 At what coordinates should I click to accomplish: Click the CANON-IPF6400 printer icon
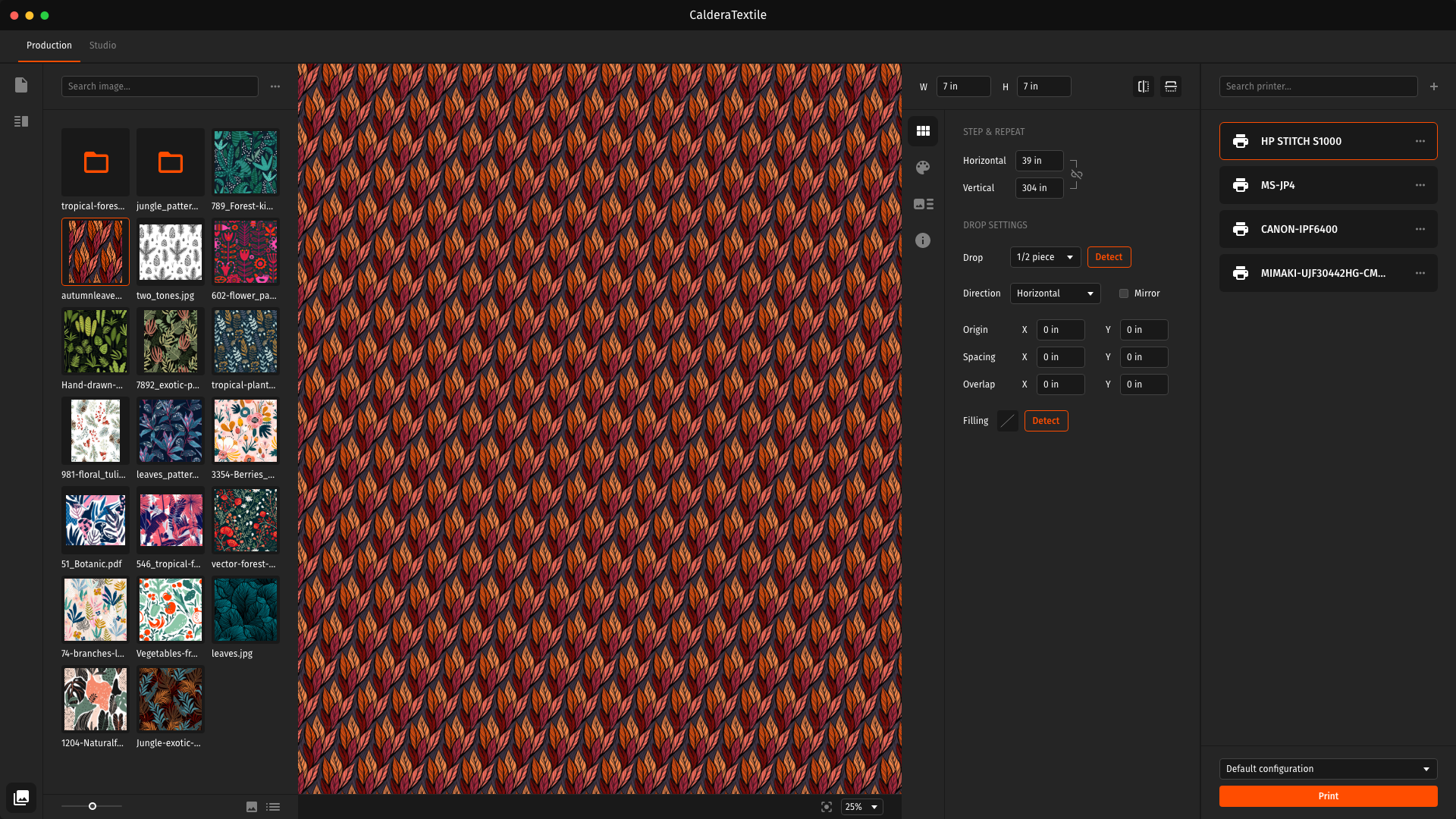(1241, 229)
